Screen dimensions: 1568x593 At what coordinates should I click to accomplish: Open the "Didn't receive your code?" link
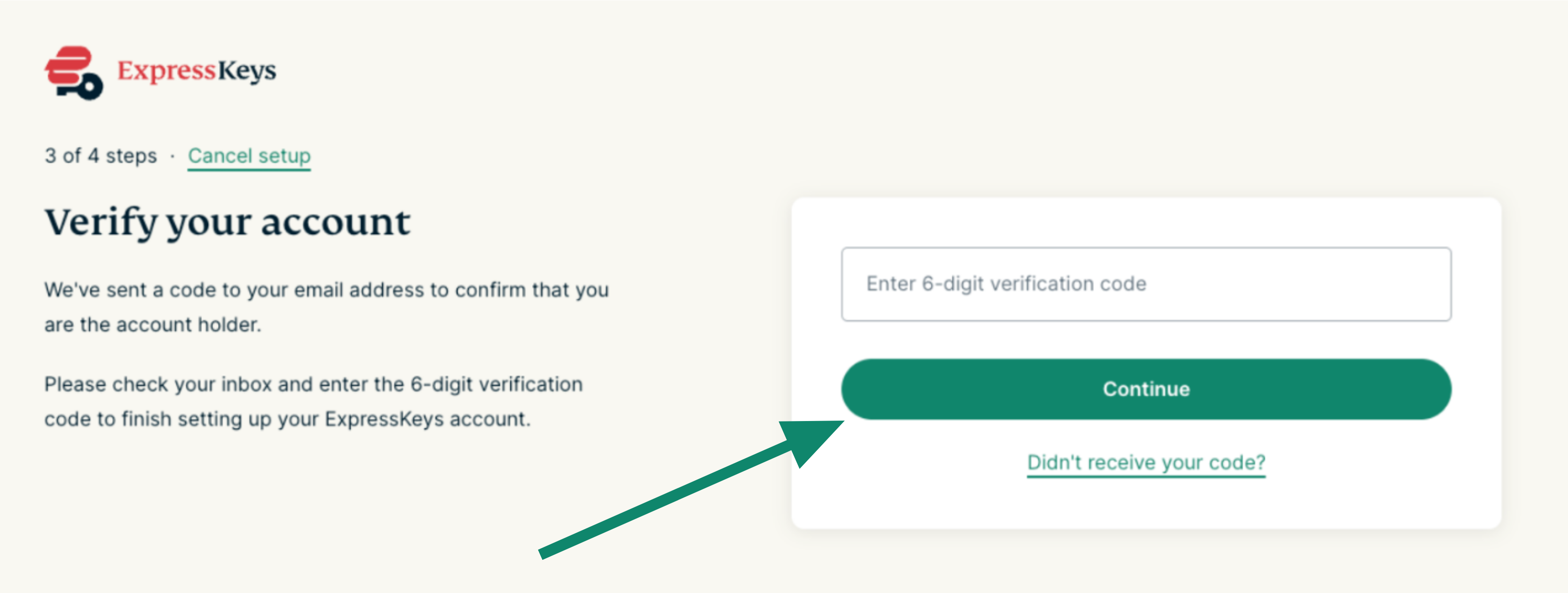pos(1145,463)
